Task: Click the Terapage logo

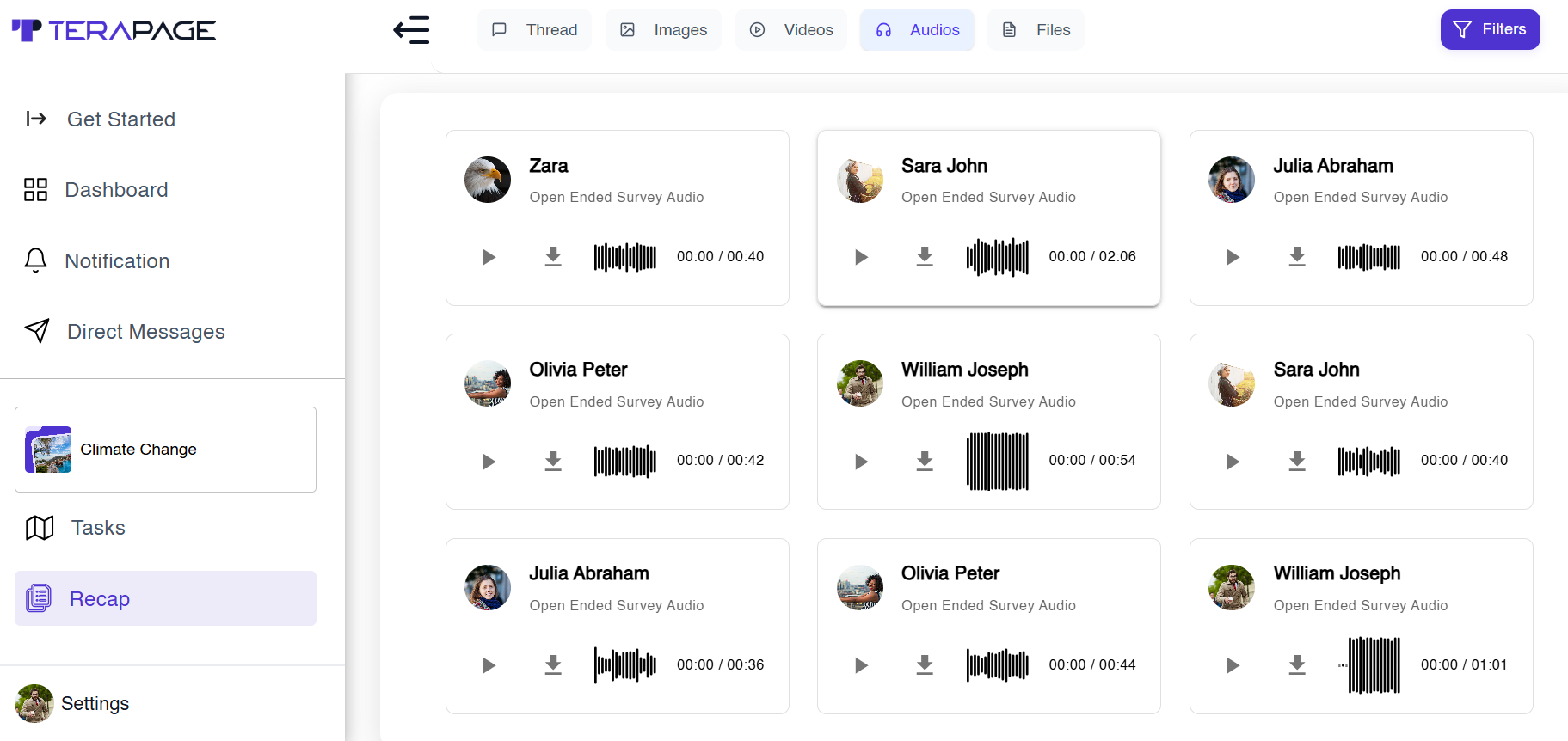Action: point(114,30)
